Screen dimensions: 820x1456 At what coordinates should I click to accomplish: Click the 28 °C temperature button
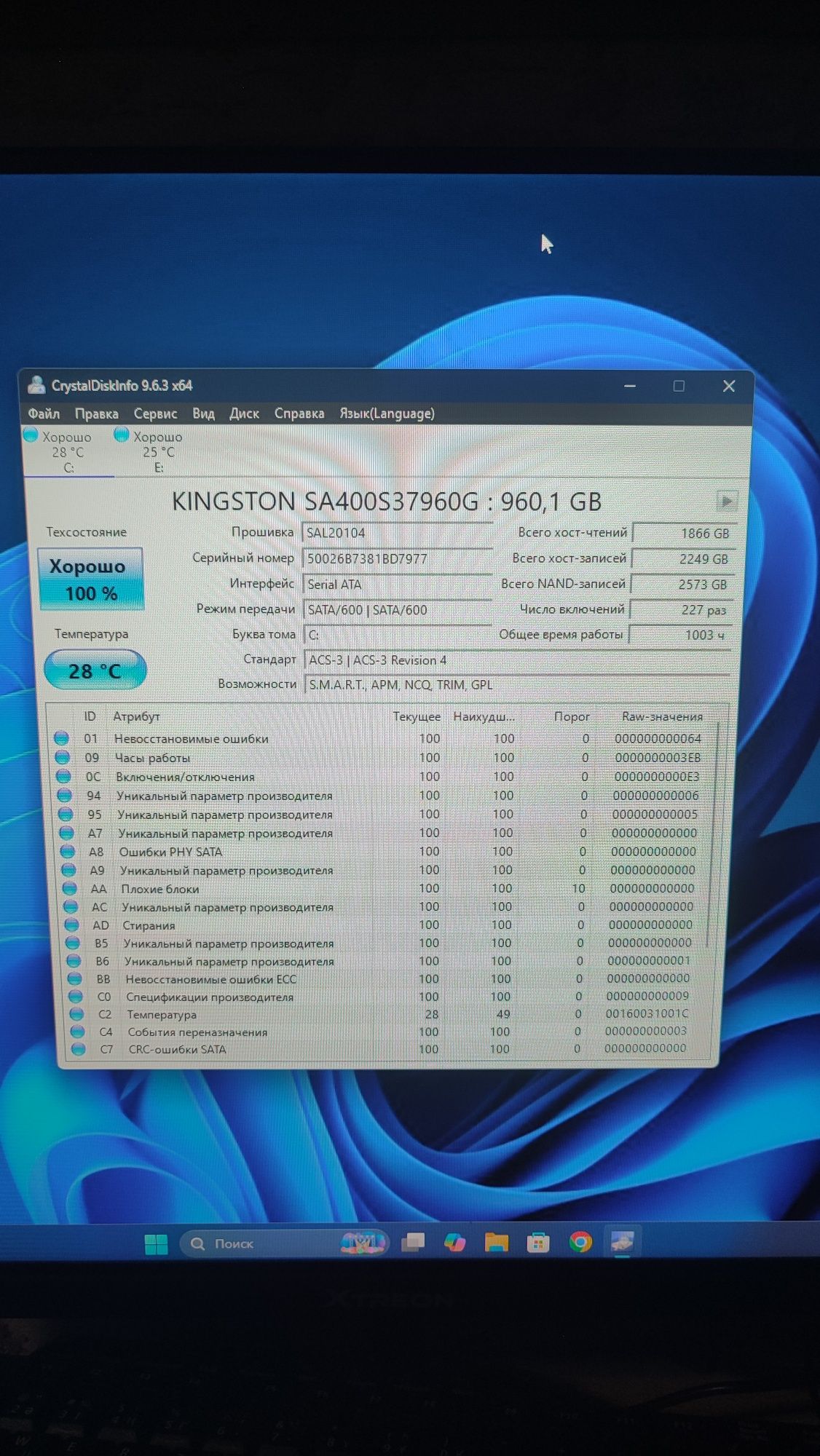[x=95, y=670]
